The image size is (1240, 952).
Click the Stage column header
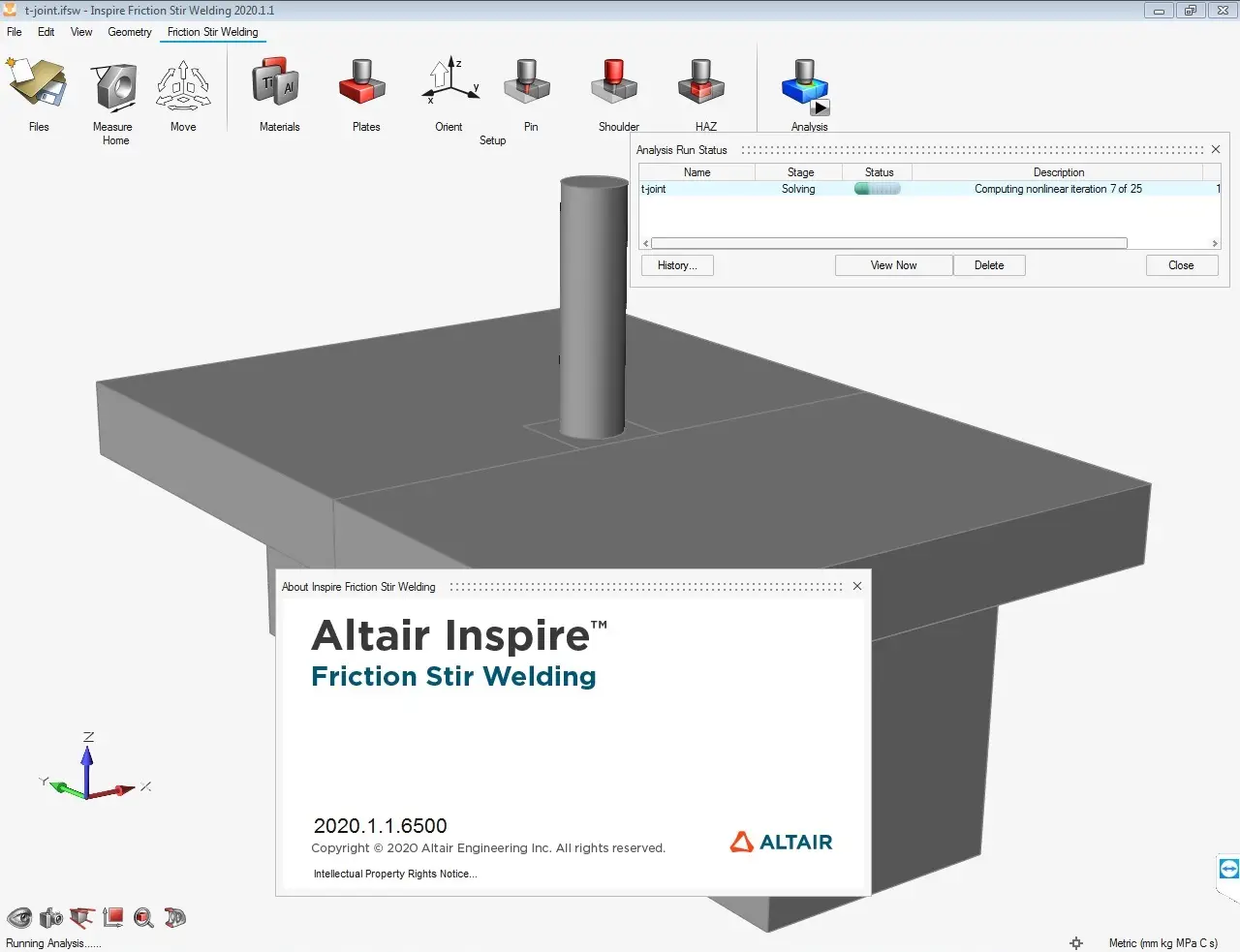click(x=800, y=172)
